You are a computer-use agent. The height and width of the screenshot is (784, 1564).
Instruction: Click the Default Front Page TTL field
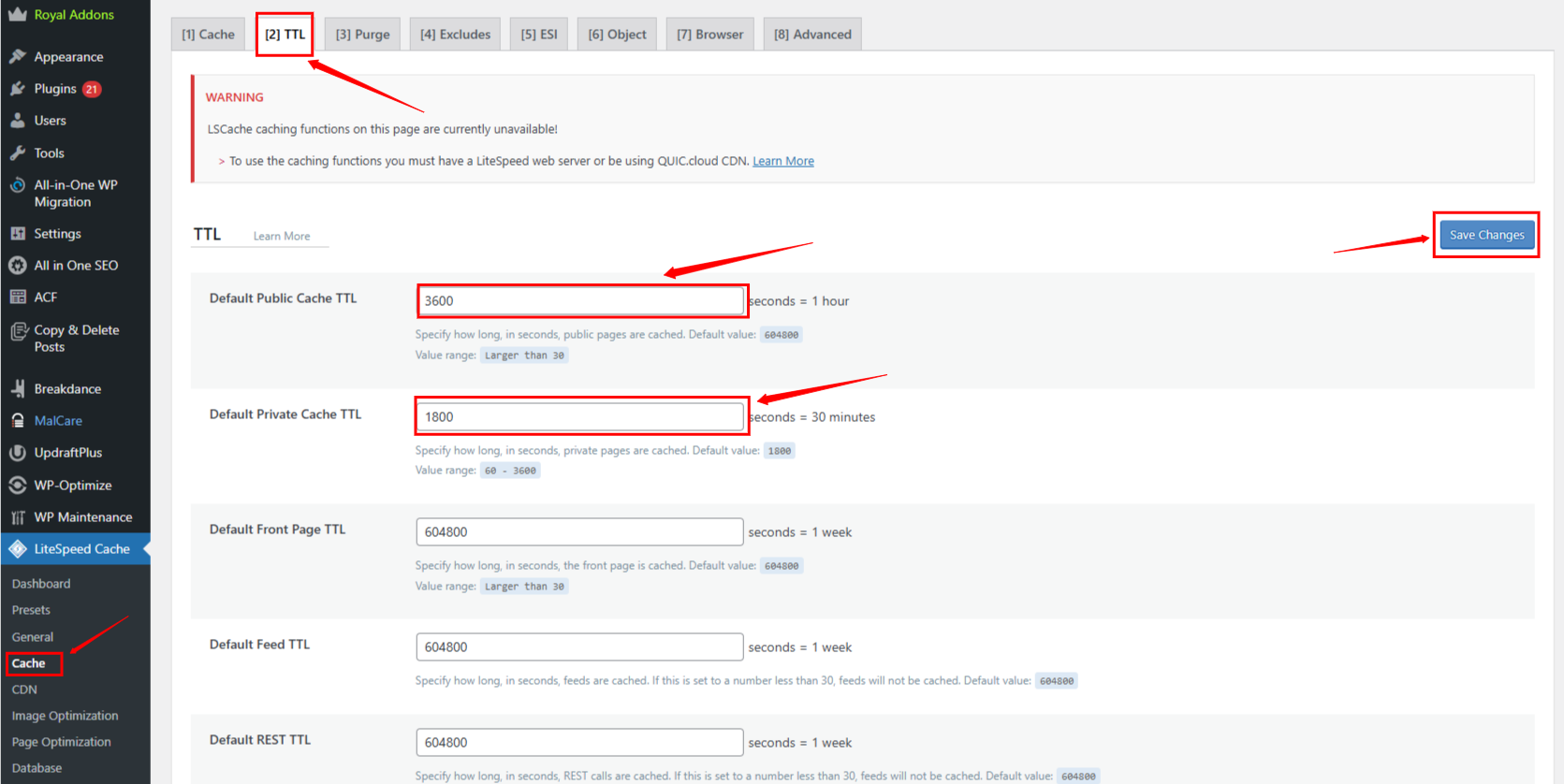[x=580, y=531]
